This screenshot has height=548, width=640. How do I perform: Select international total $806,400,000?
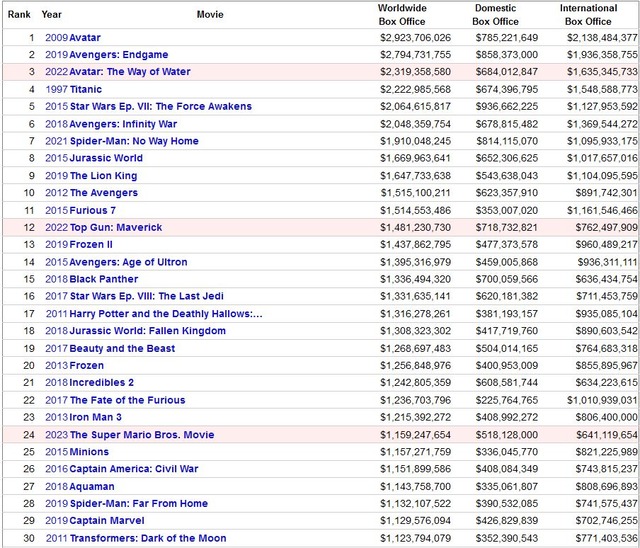(x=607, y=417)
